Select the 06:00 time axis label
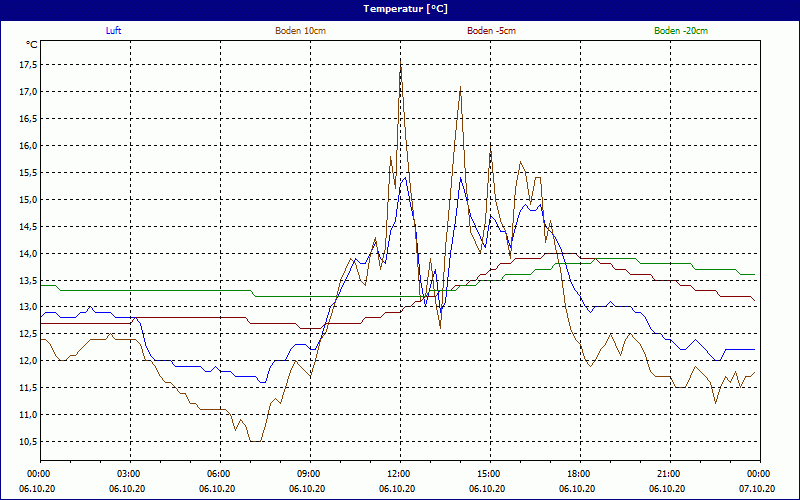 (x=219, y=474)
